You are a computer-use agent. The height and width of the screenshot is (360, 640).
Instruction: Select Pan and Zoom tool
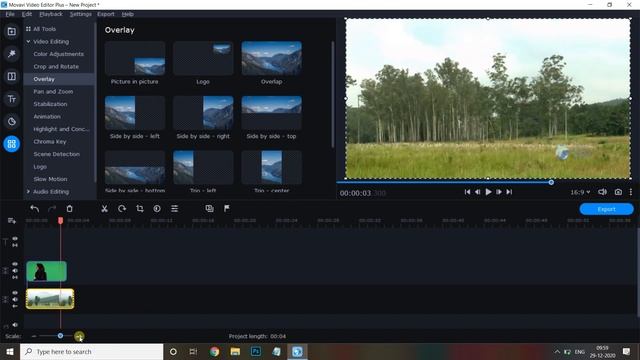[x=53, y=91]
